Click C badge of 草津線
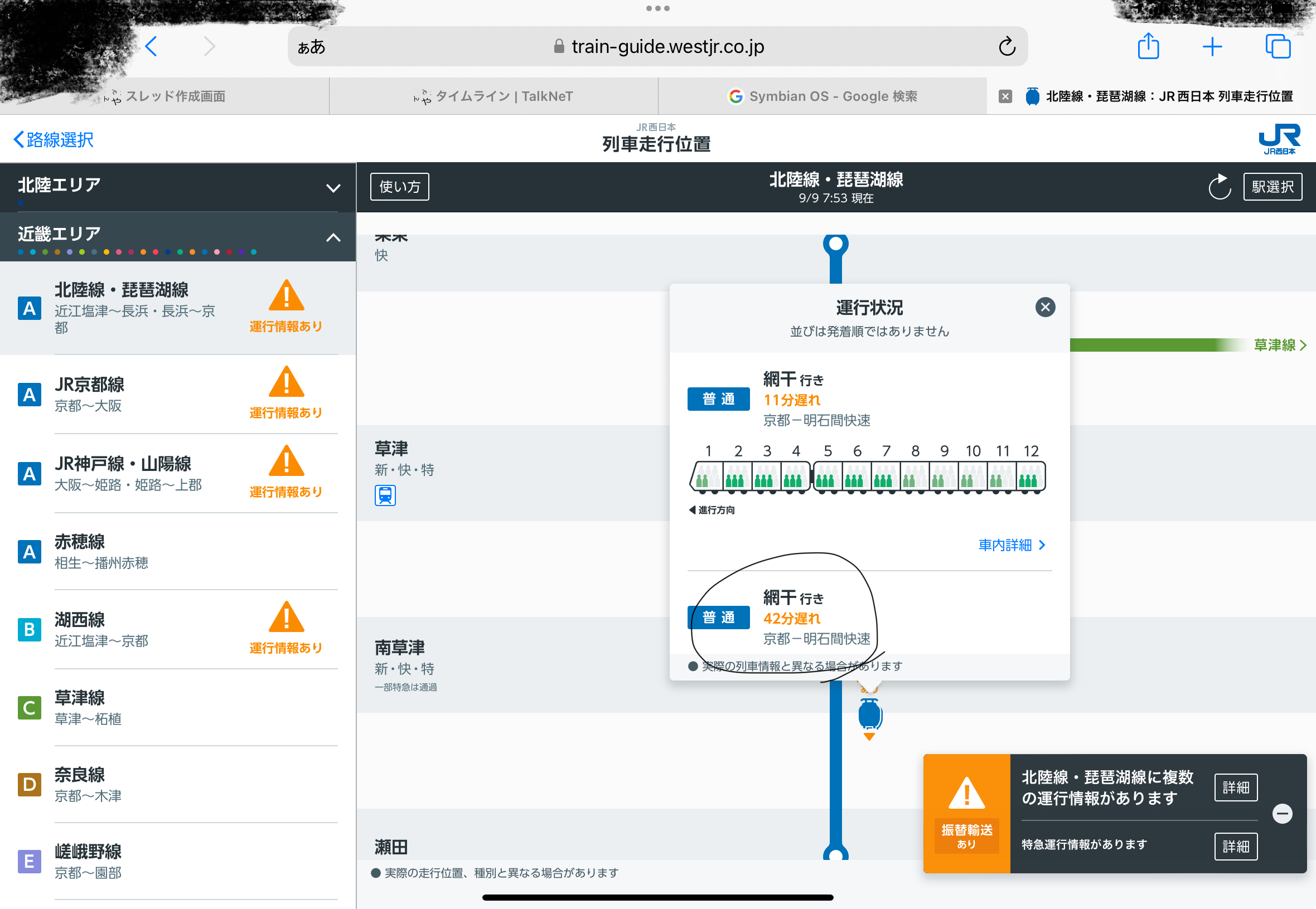Viewport: 1316px width, 909px height. (x=29, y=708)
